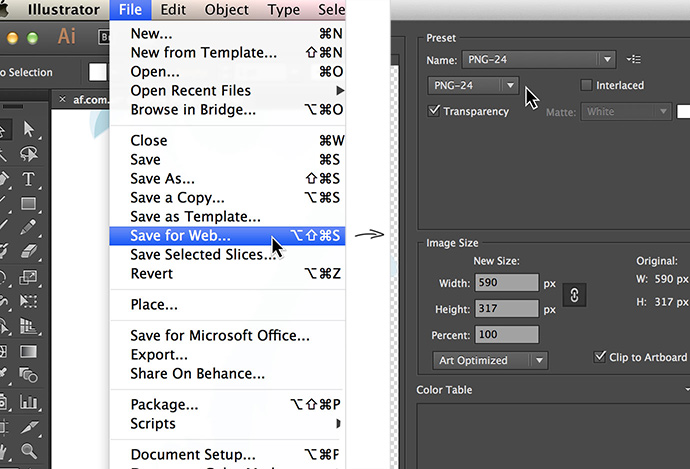Choose Browse in Bridge...
Viewport: 690px width, 469px height.
(227, 109)
